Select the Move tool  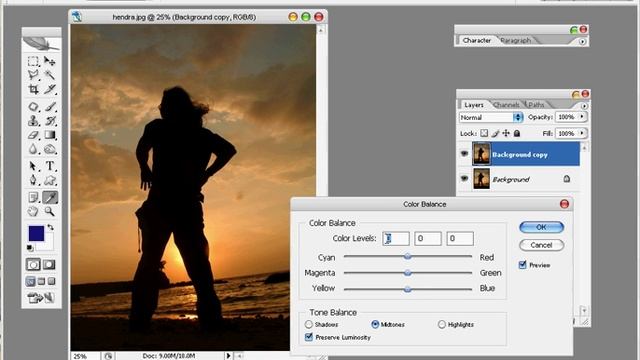[50, 61]
